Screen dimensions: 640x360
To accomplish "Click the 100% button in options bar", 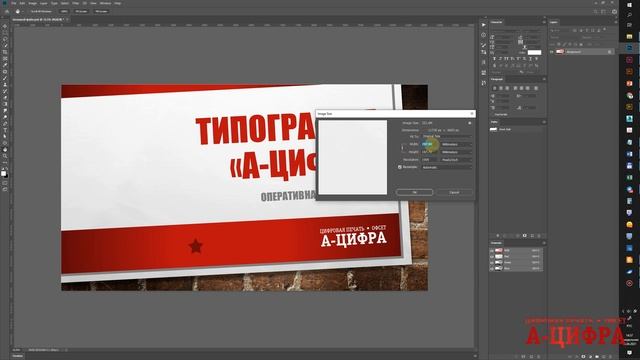I will pos(64,11).
